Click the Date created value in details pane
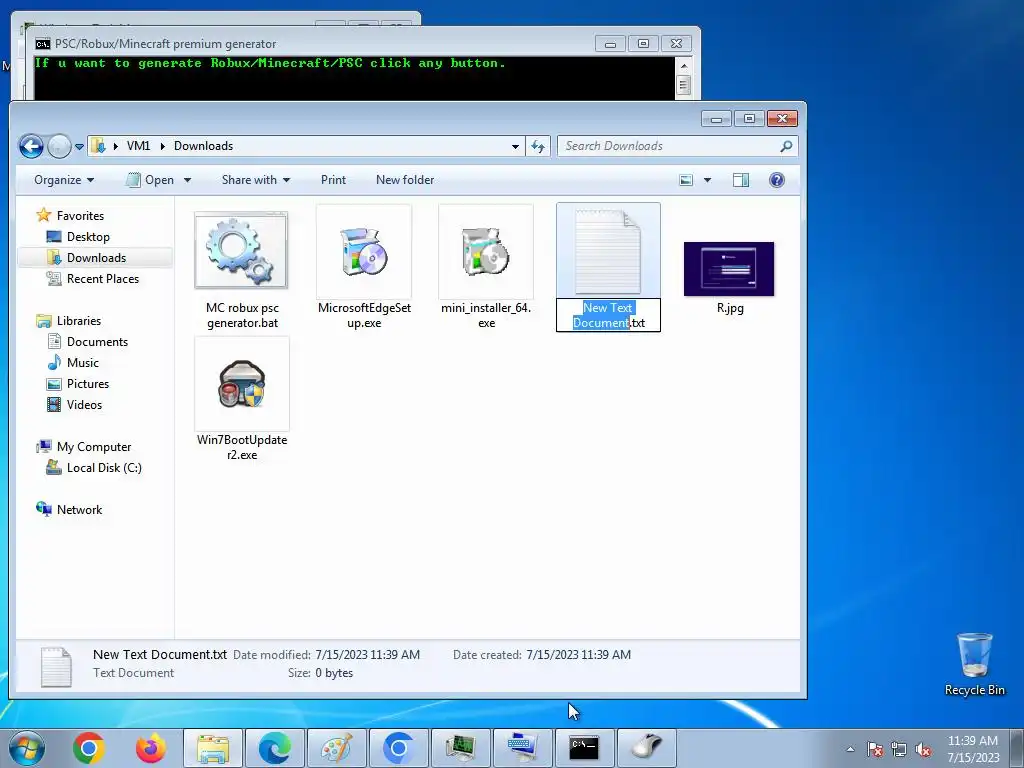Viewport: 1024px width, 768px height. coord(579,654)
